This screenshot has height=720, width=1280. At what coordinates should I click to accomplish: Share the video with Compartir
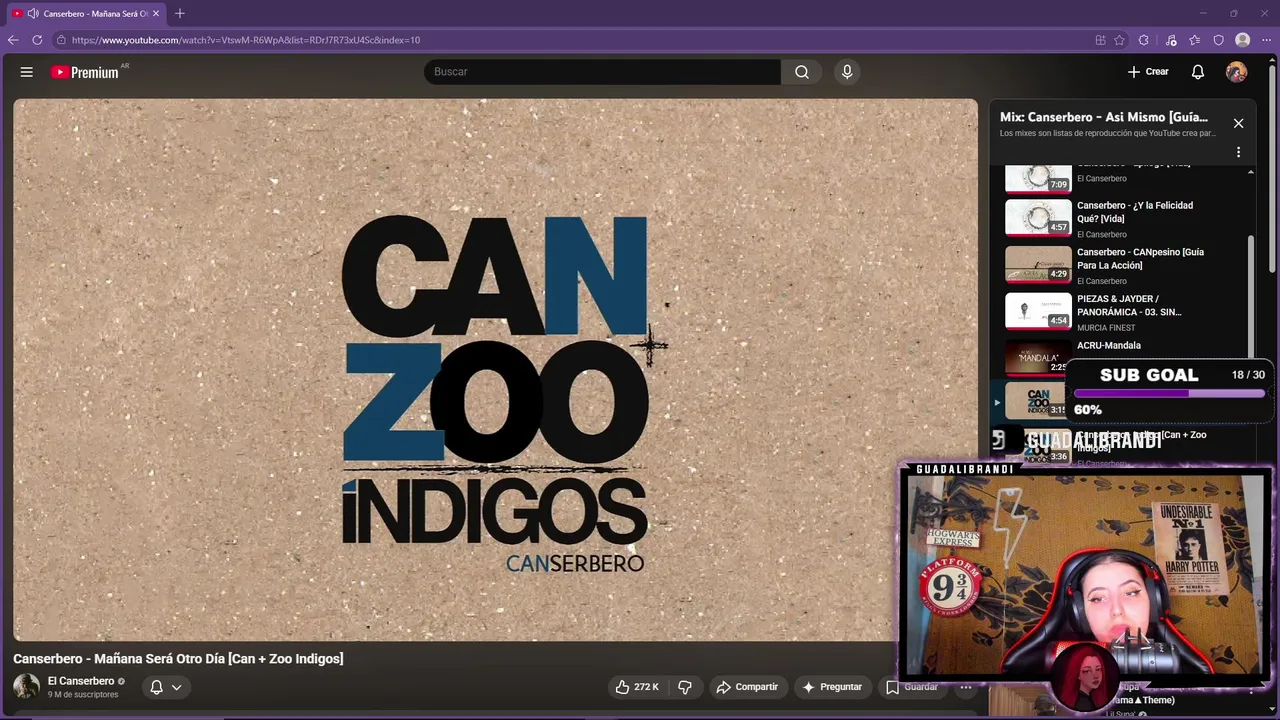coord(747,687)
